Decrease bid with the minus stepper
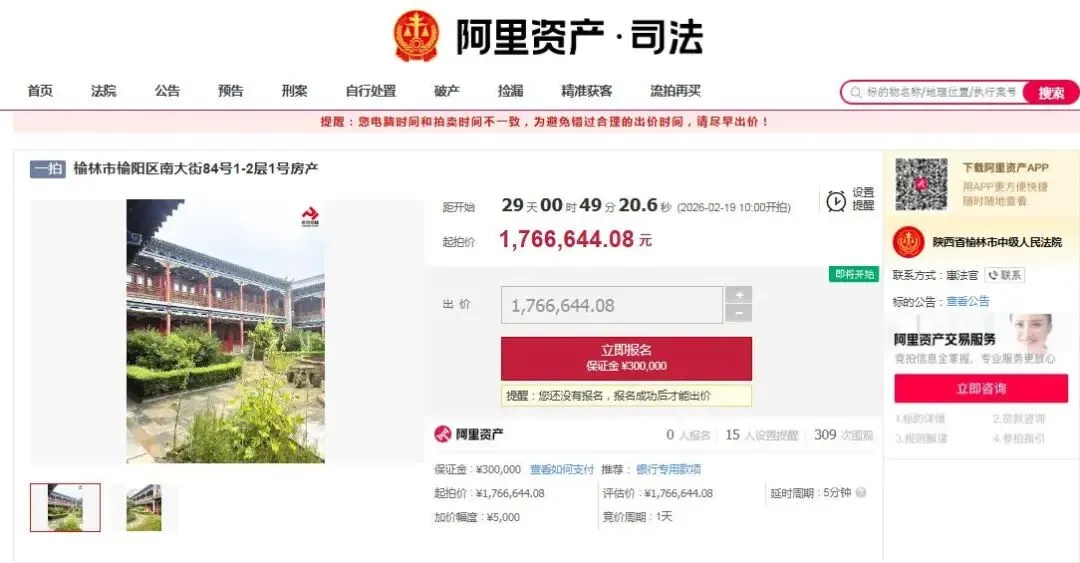The height and width of the screenshot is (563, 1080). (739, 314)
